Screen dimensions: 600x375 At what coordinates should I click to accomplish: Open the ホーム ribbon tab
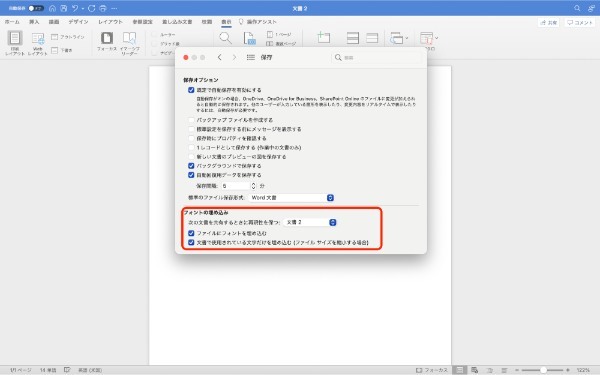(x=12, y=22)
